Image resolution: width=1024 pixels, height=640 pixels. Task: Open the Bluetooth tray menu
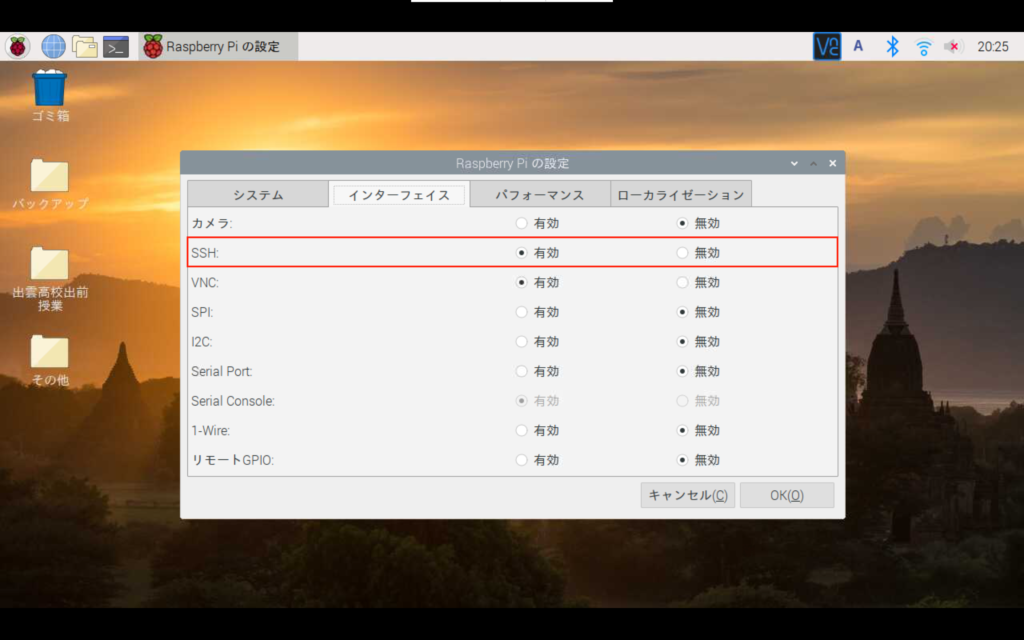[892, 46]
